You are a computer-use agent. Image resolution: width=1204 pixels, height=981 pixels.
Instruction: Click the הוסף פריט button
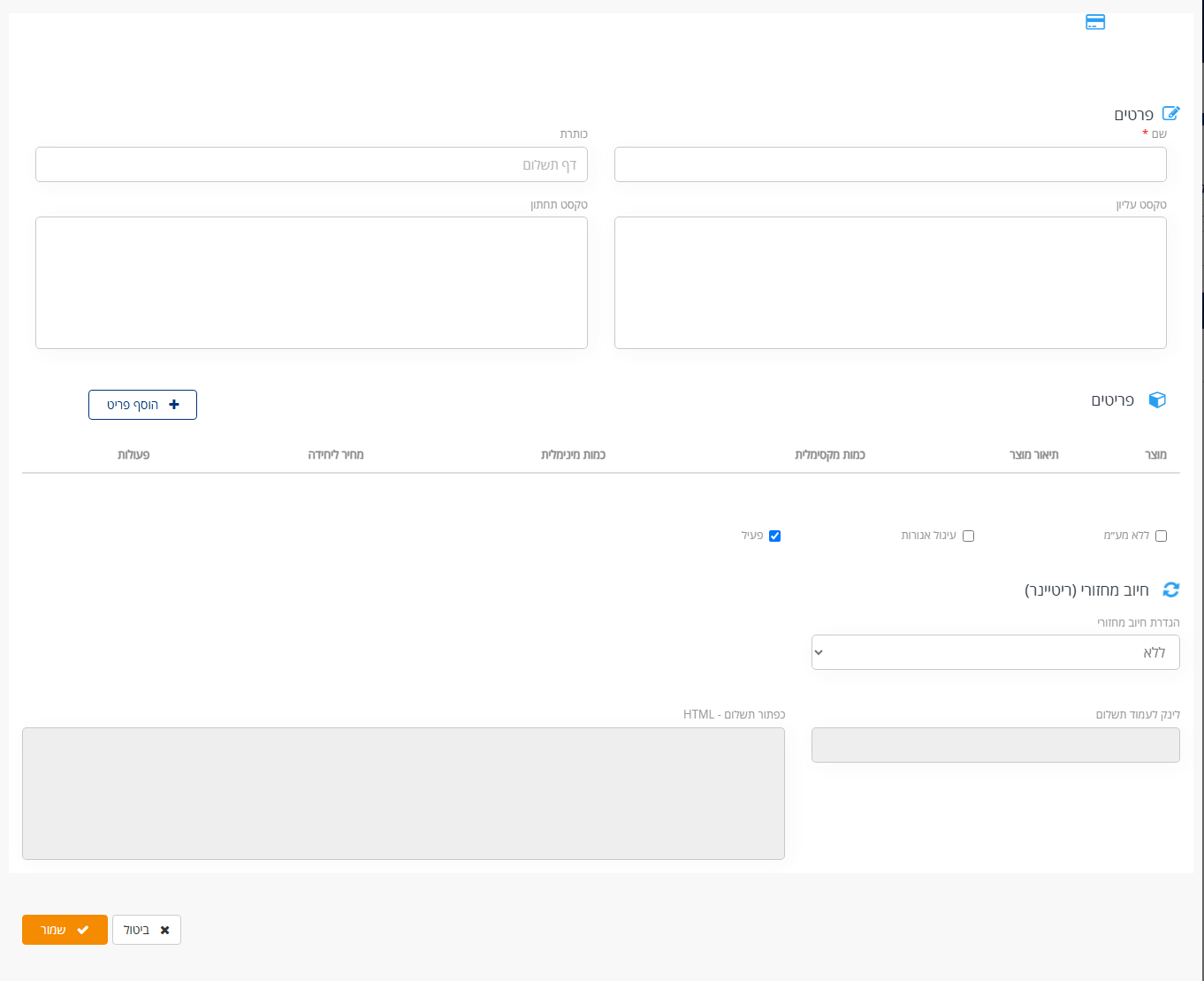pos(142,405)
